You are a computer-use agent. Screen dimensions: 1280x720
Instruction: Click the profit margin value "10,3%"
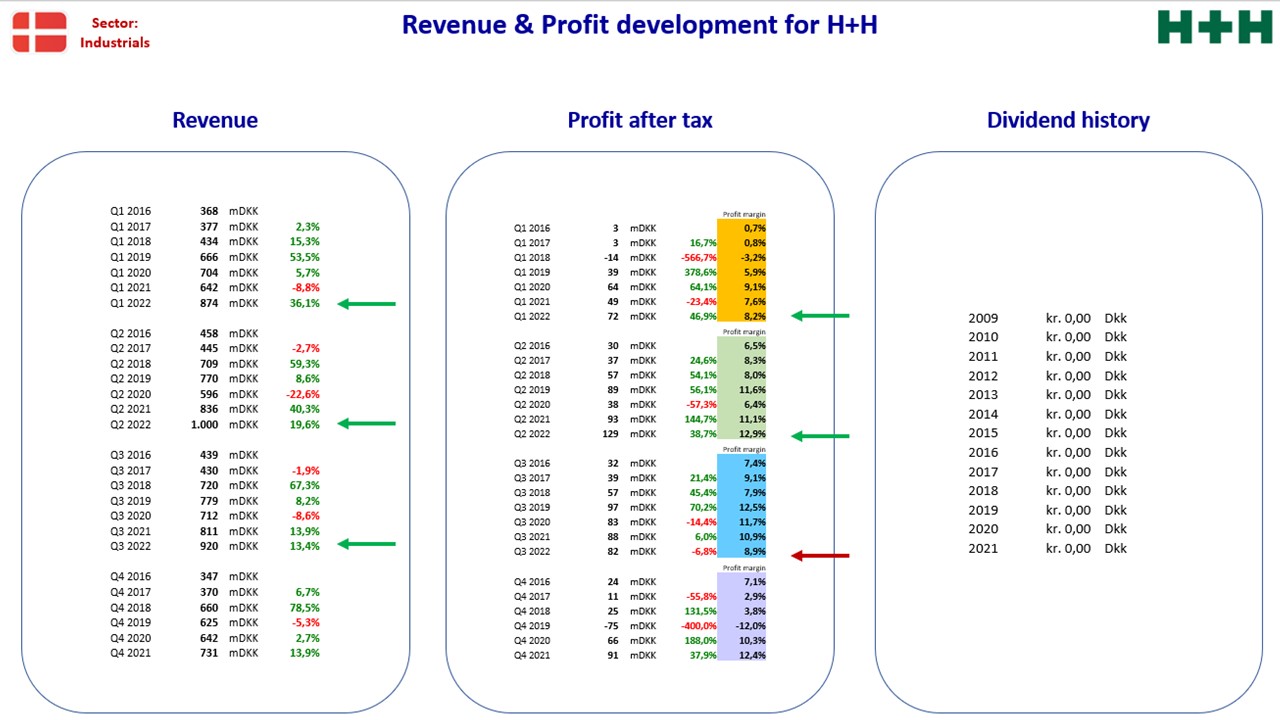point(752,641)
